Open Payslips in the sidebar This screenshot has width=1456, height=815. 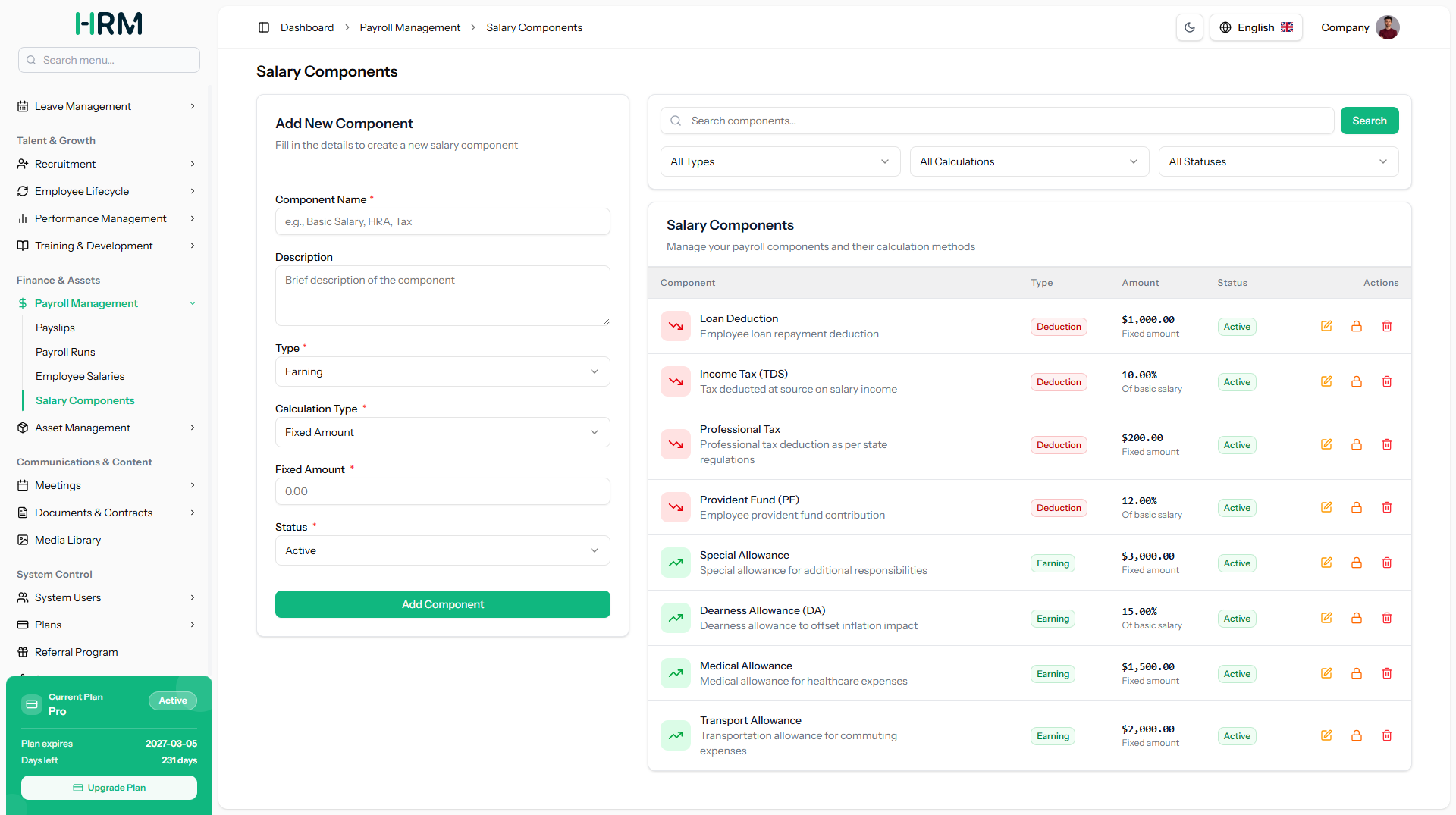click(x=55, y=328)
